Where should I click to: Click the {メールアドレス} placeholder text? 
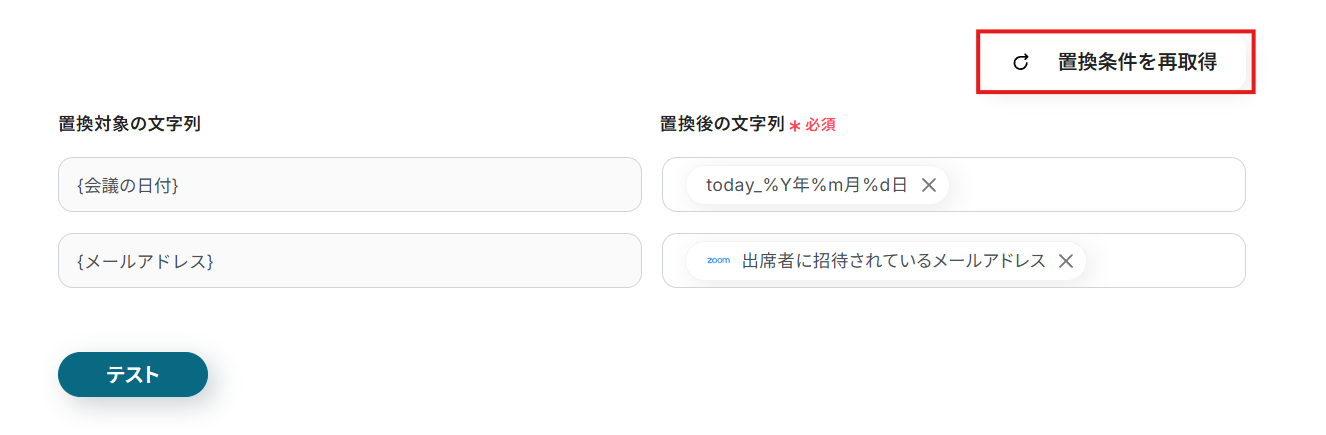tap(145, 261)
